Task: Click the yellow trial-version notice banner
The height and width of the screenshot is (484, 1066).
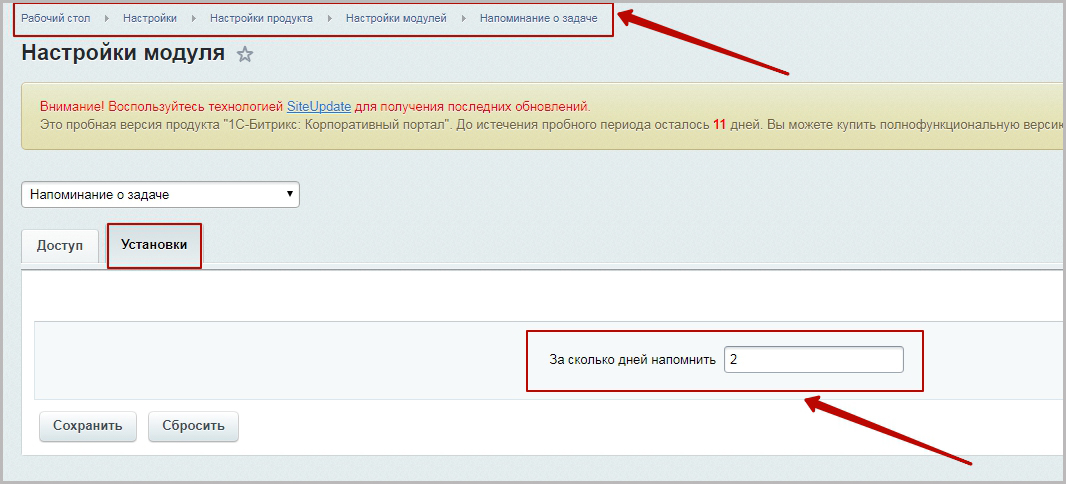Action: 544,116
